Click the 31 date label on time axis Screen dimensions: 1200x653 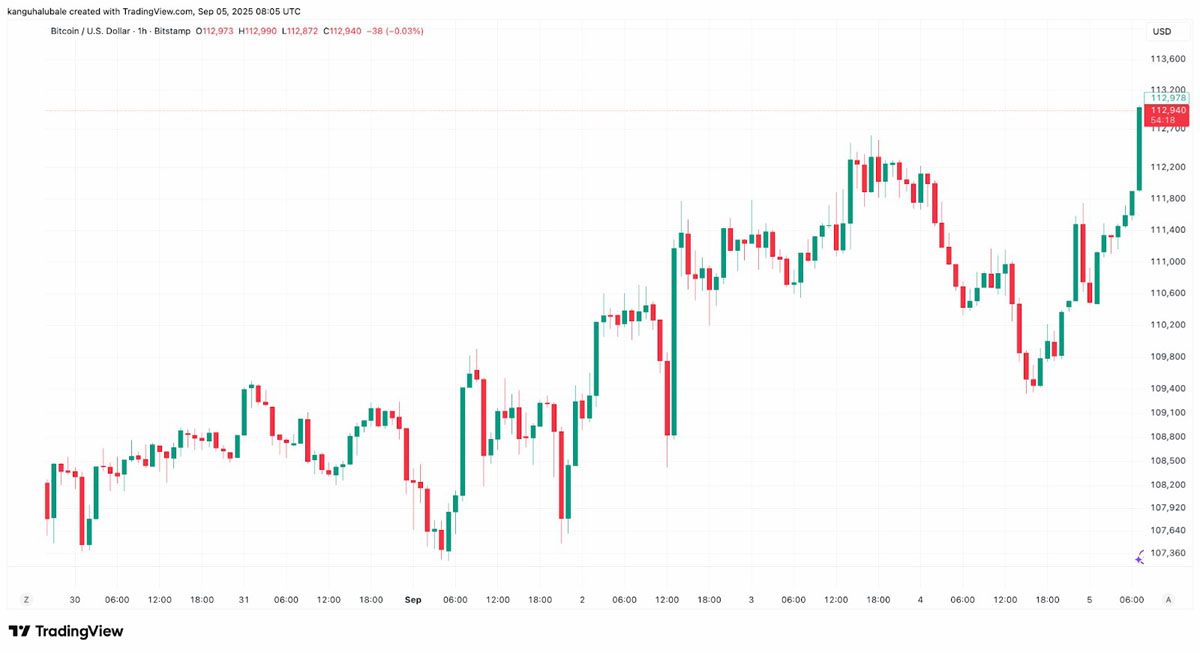(x=244, y=600)
